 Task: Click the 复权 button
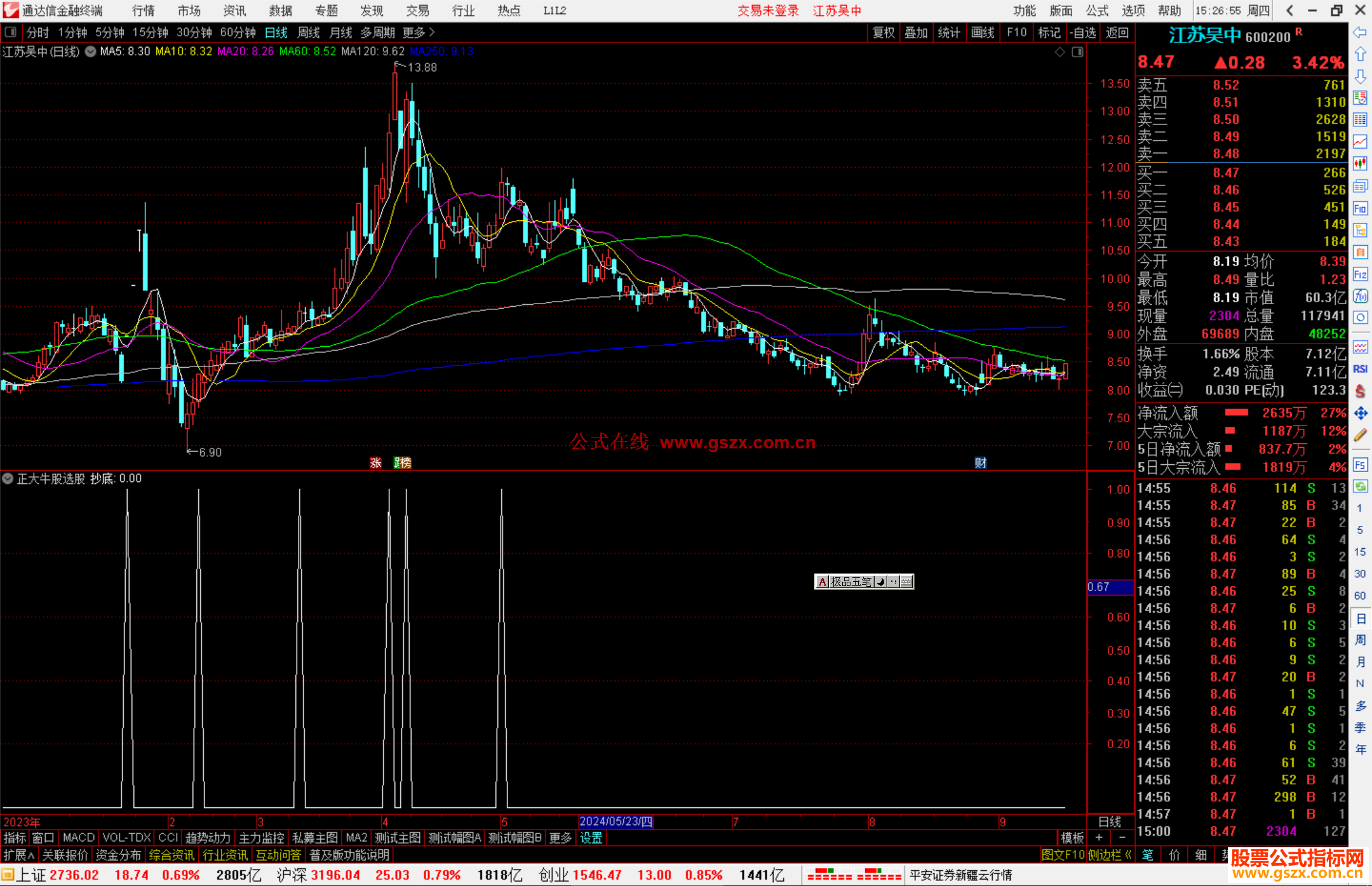[883, 32]
